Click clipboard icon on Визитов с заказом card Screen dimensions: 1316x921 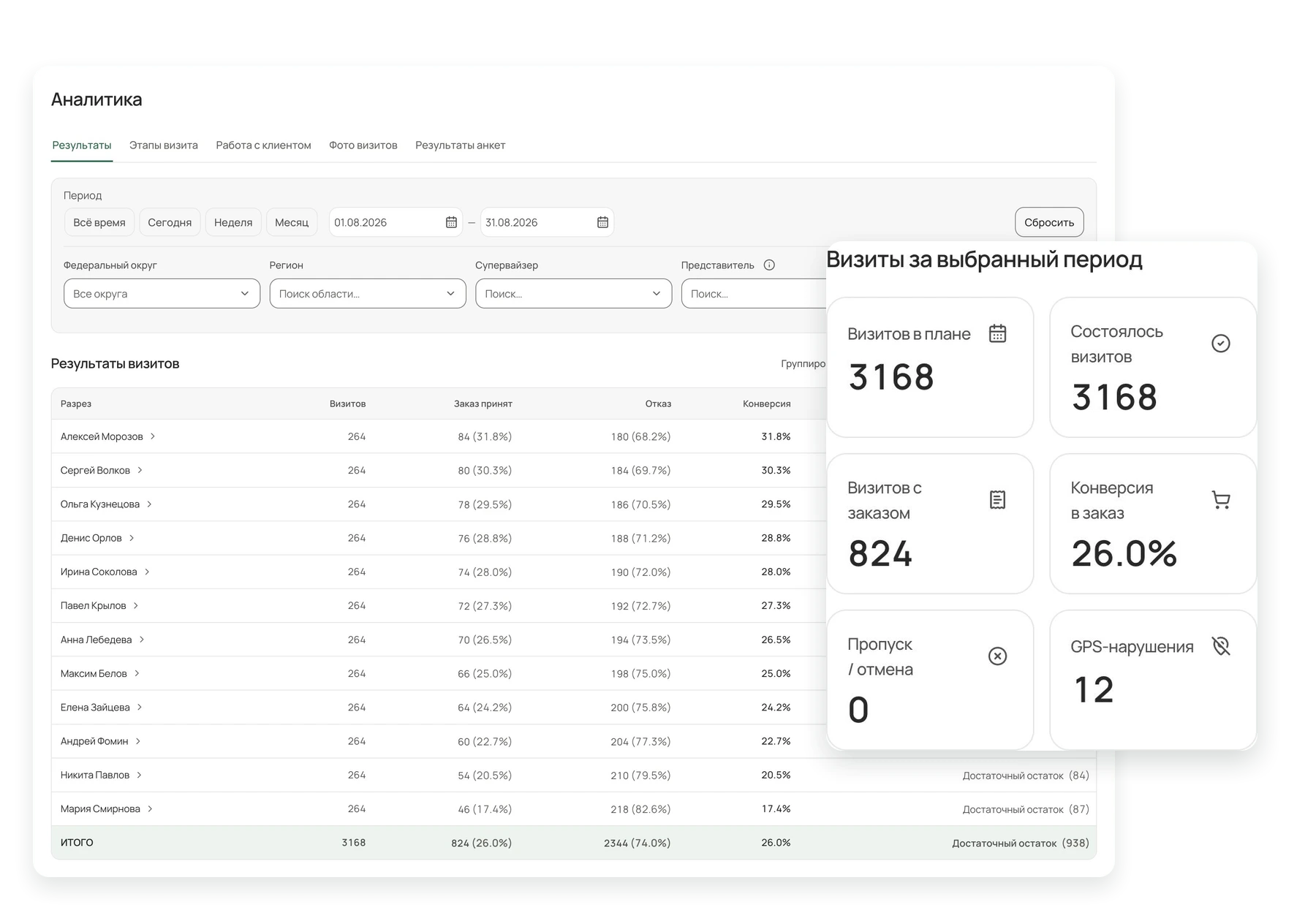997,500
